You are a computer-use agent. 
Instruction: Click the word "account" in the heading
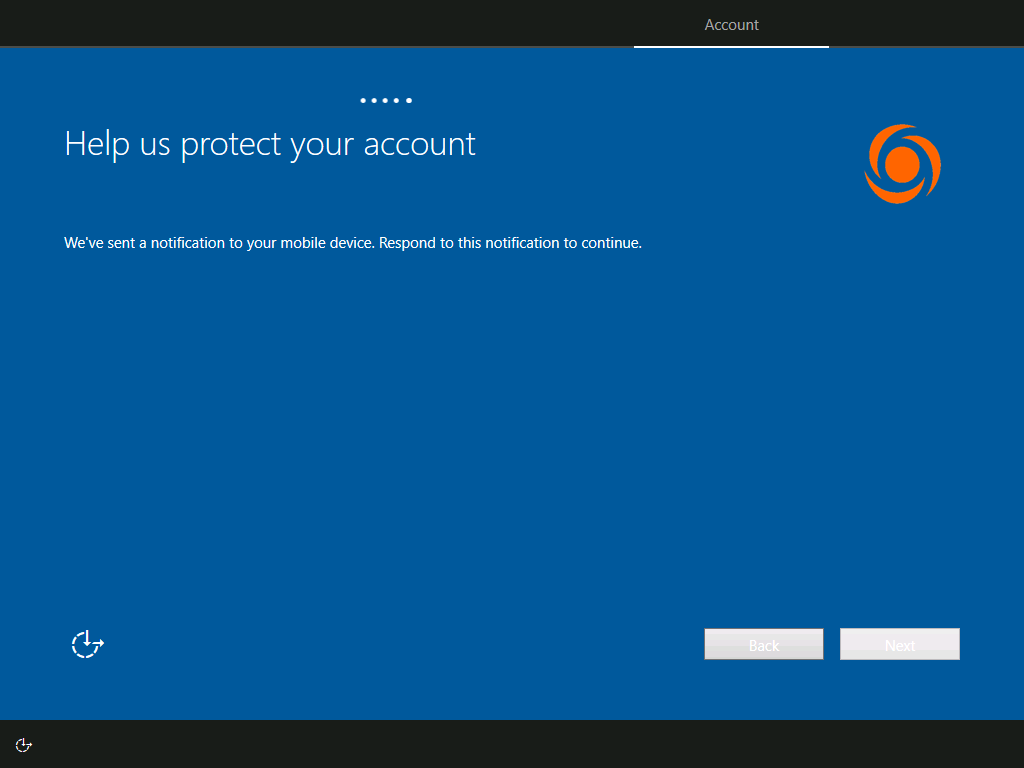(x=419, y=145)
